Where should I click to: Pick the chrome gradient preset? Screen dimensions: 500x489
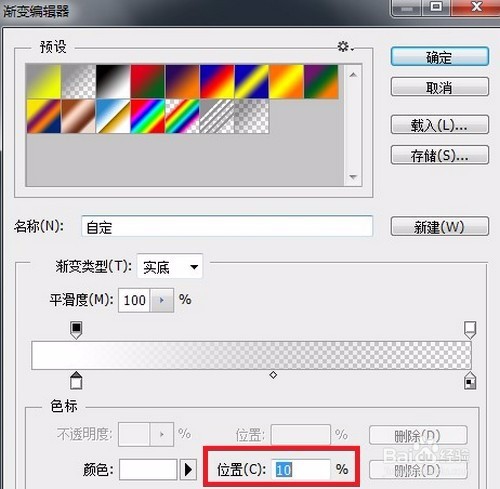point(113,116)
